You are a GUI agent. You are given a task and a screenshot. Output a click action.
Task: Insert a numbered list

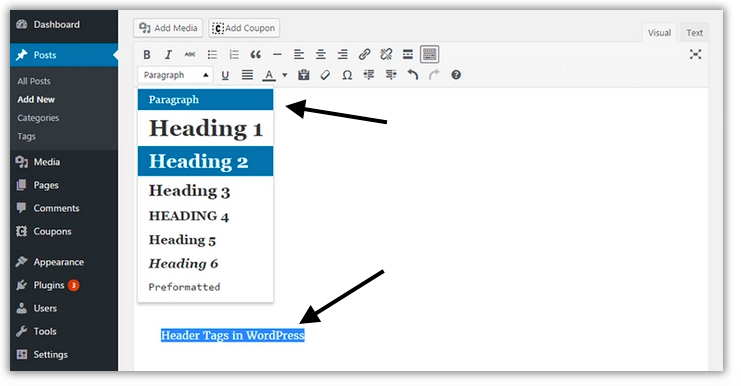coord(234,55)
